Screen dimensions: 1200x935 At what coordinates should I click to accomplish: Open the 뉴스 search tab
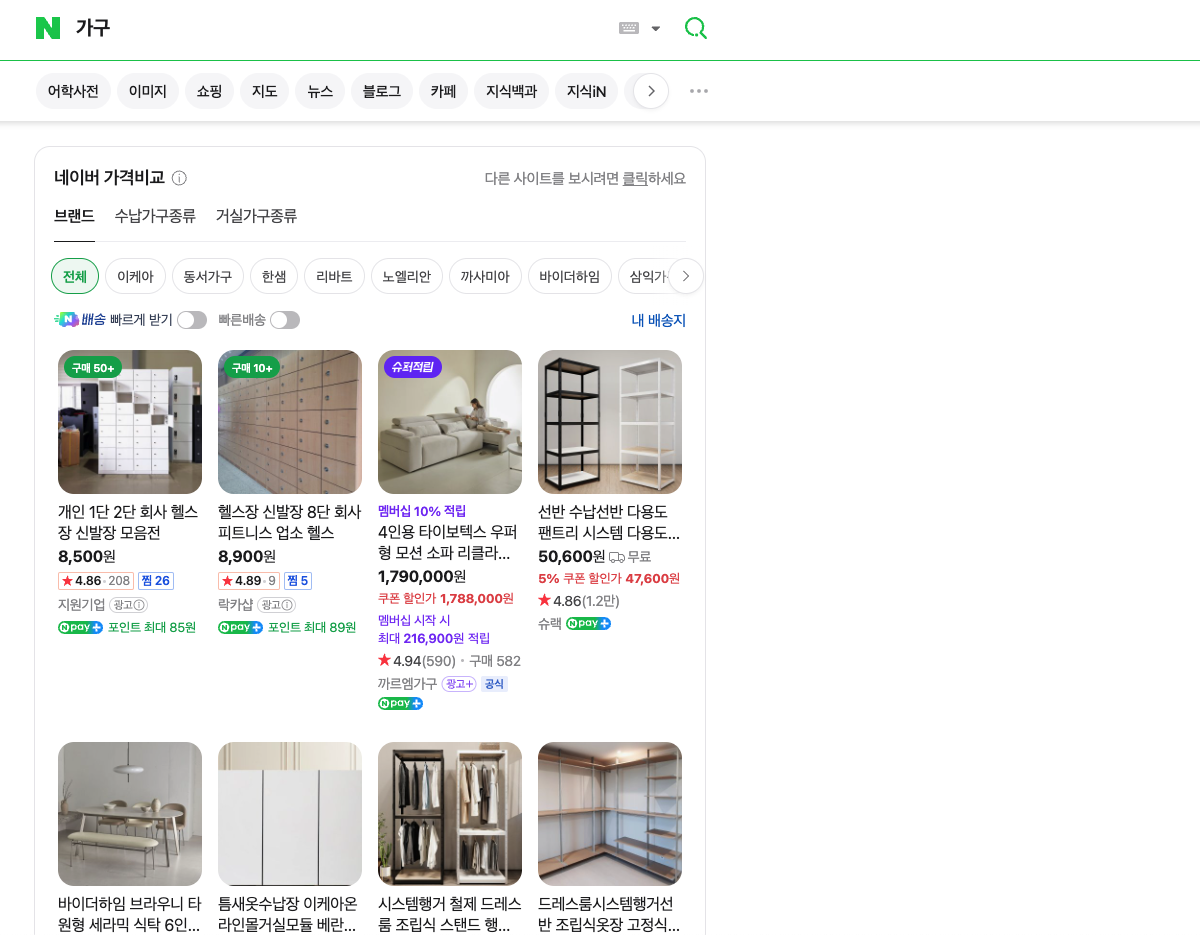pos(320,91)
